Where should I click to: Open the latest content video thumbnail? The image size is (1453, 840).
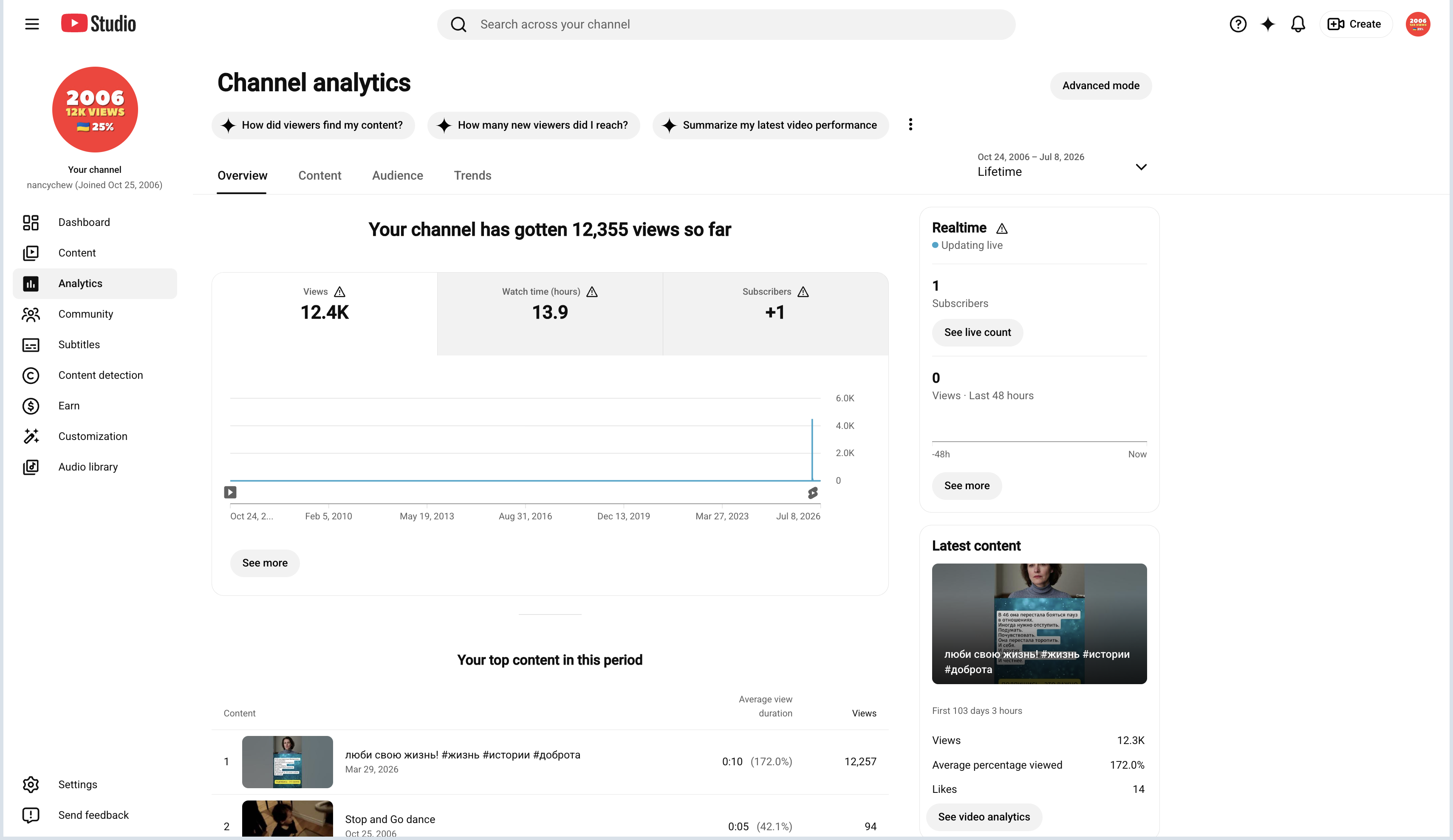(x=1039, y=623)
